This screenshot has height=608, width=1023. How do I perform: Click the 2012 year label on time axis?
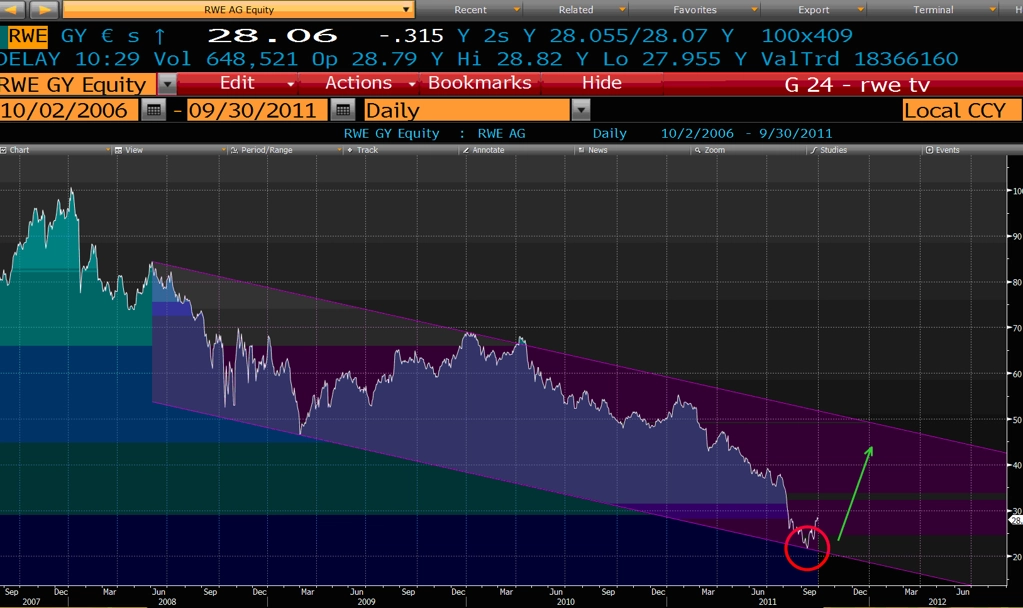(x=938, y=601)
